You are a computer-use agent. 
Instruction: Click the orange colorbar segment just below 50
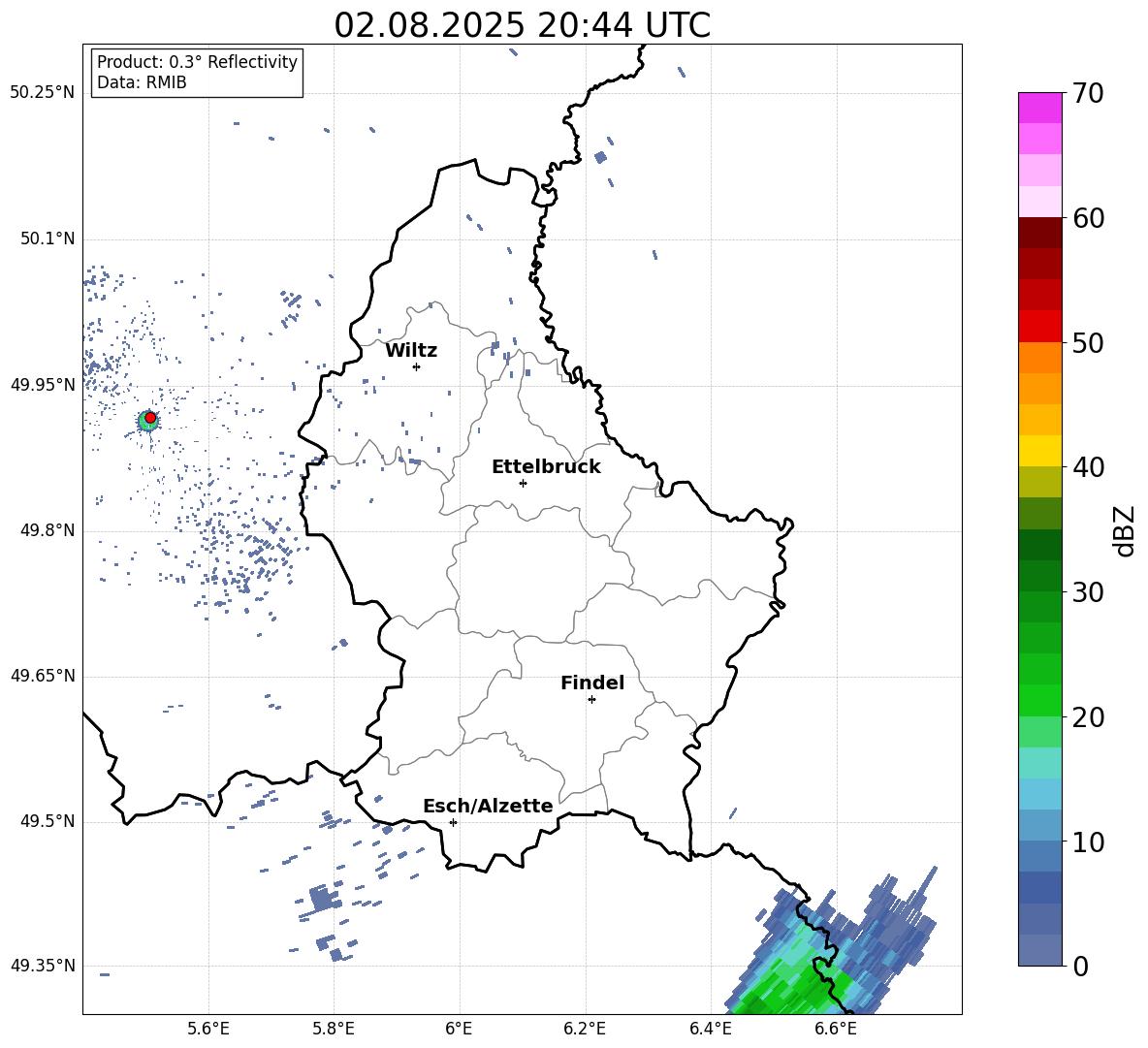click(x=1039, y=357)
